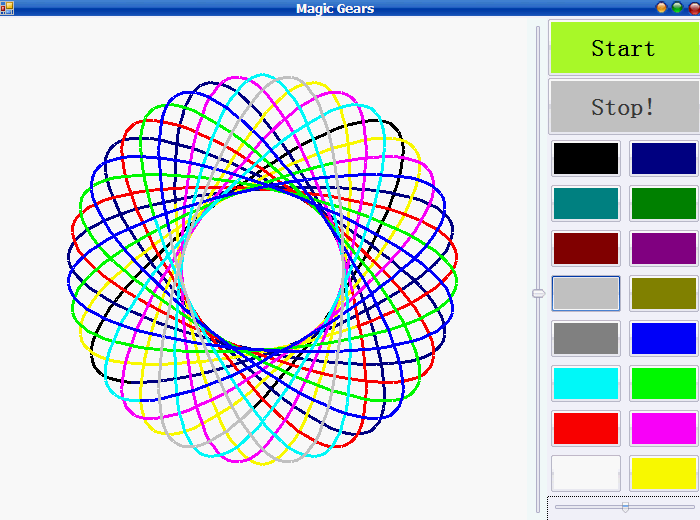Click the red close window button
This screenshot has height=520, width=700.
694,8
